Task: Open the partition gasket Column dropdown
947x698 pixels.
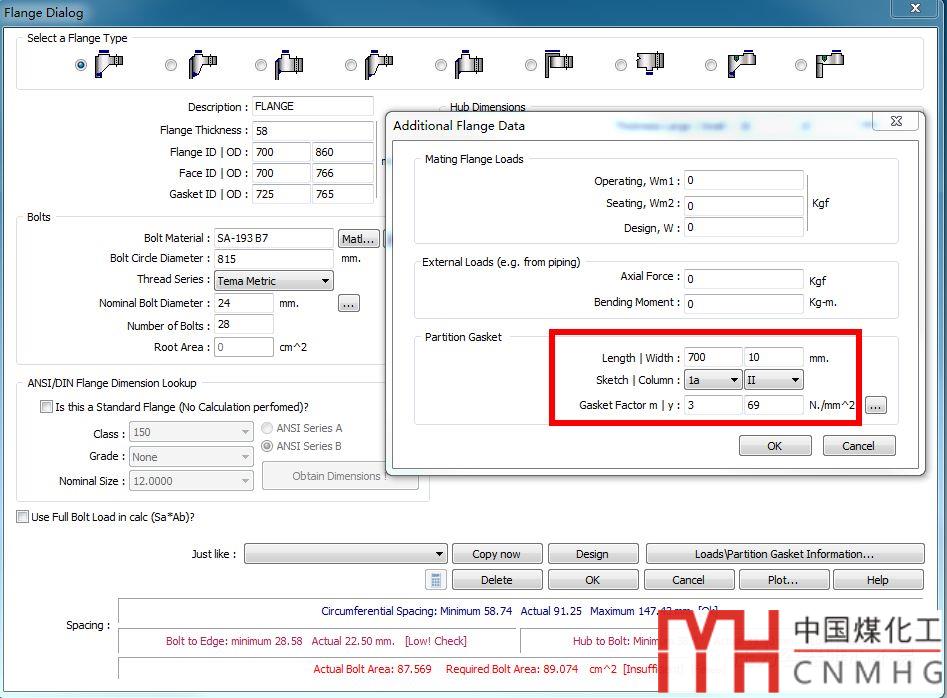Action: (x=774, y=380)
